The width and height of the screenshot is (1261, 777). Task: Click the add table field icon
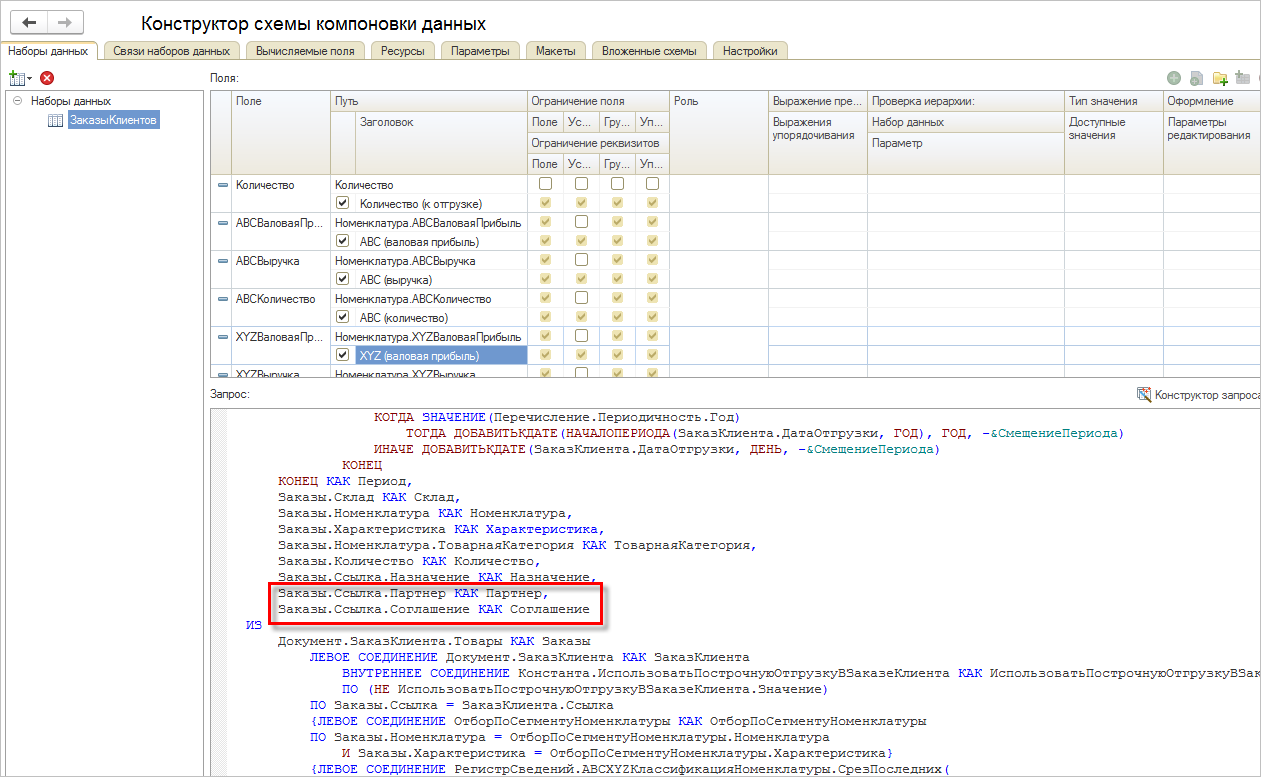click(1243, 78)
